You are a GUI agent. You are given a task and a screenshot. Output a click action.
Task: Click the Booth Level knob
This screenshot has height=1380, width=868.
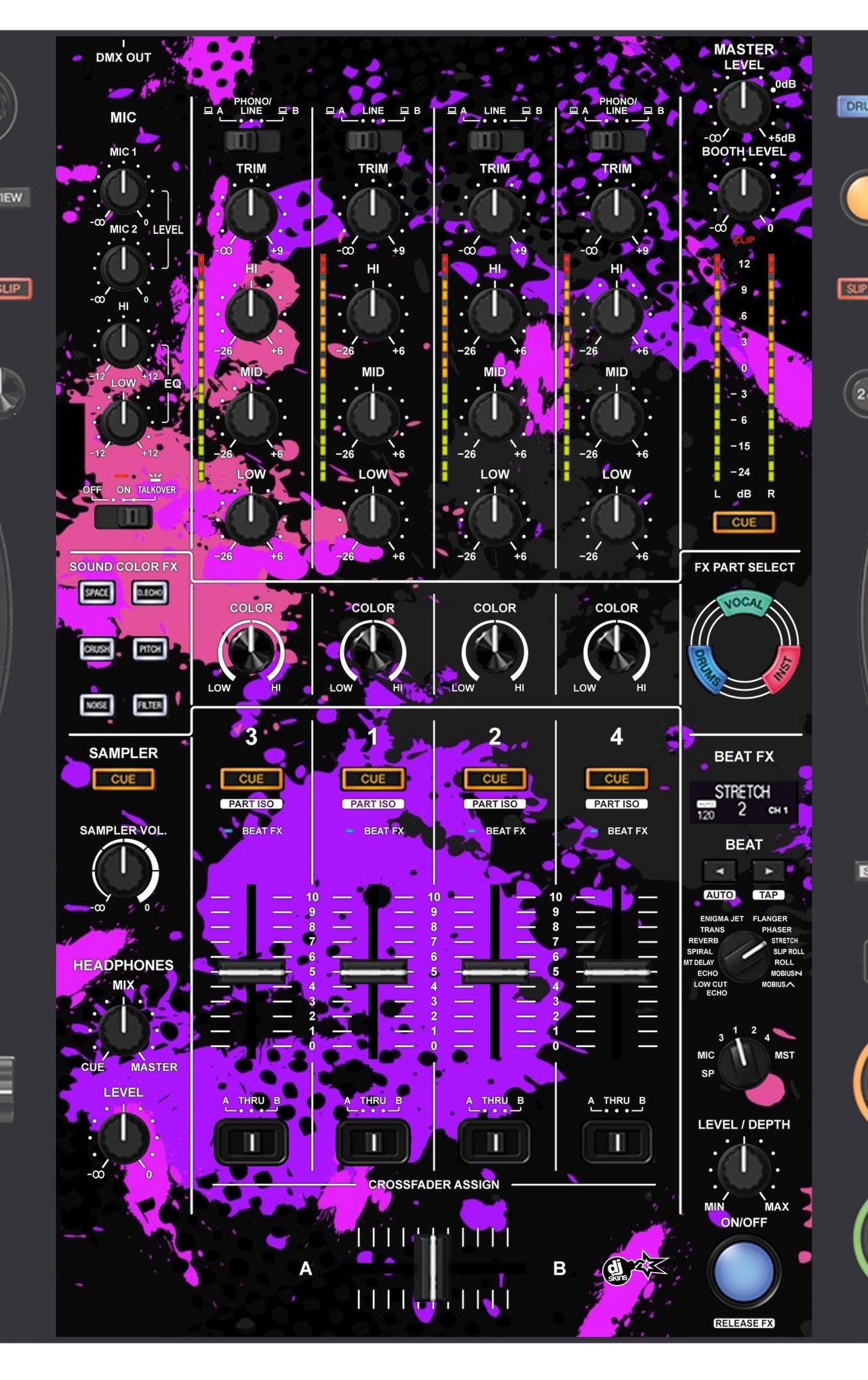pos(744,193)
